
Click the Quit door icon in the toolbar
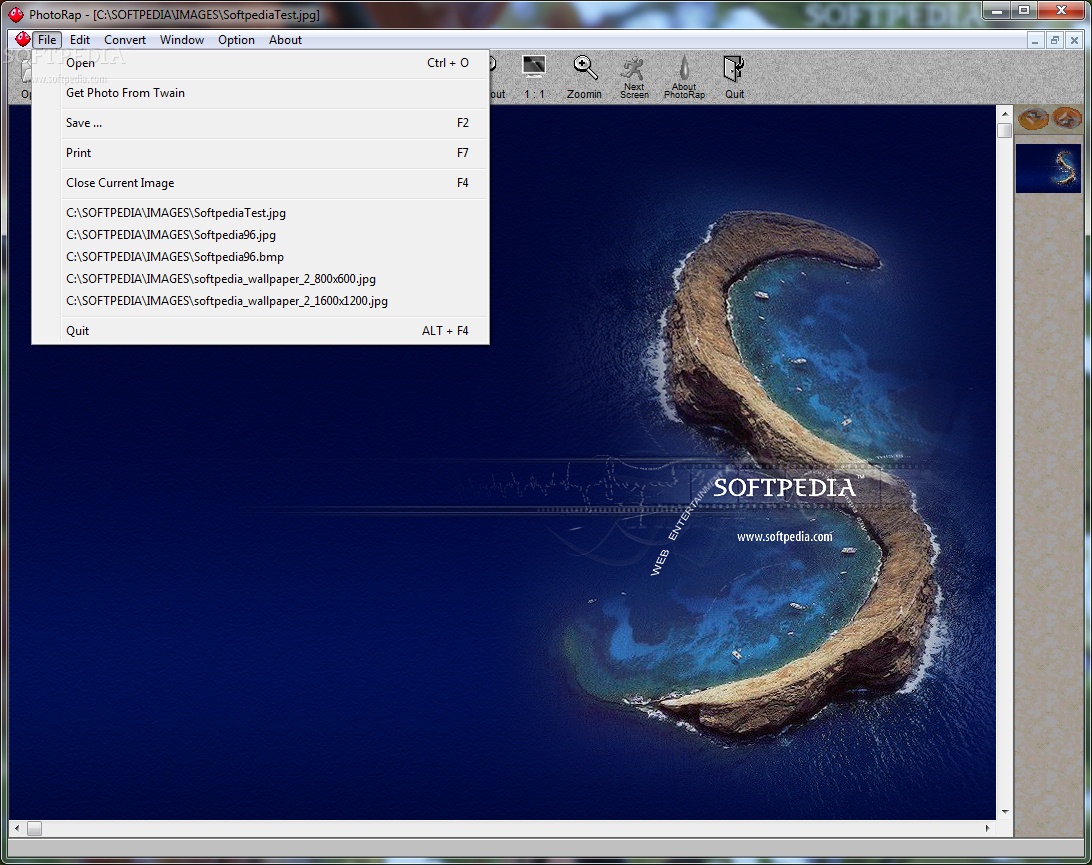pyautogui.click(x=734, y=77)
